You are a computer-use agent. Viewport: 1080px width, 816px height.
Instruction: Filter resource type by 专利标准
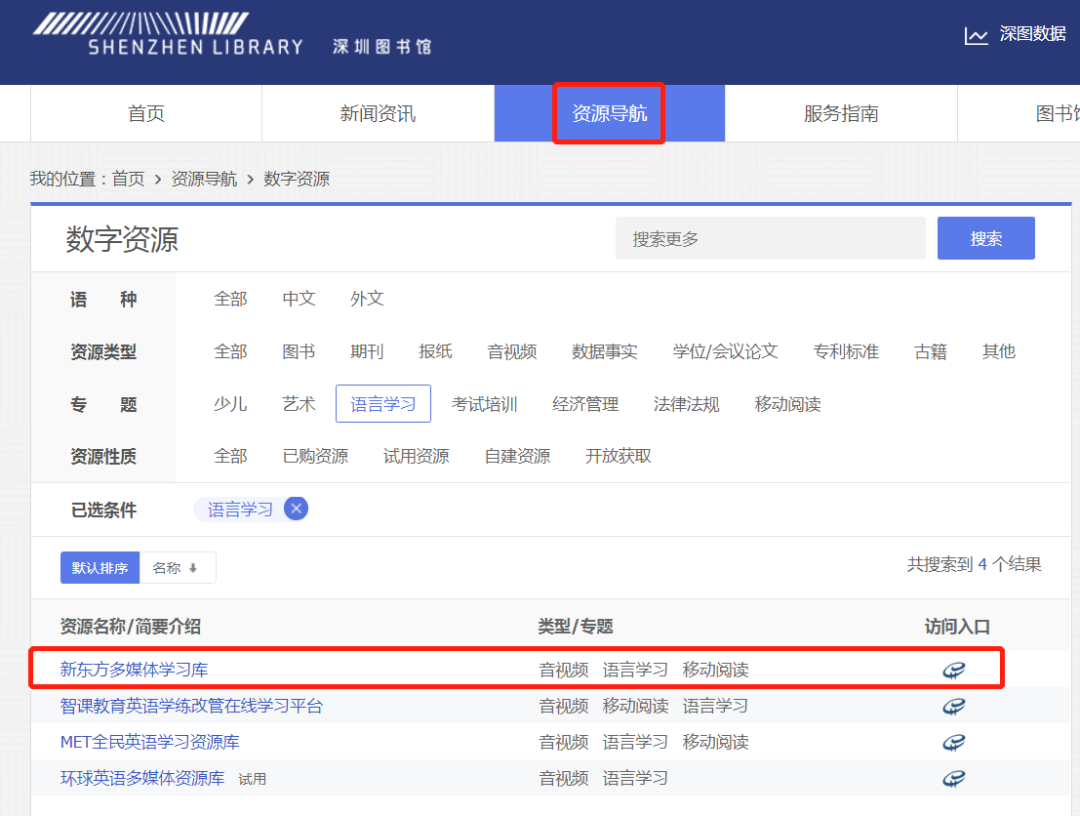coord(846,352)
